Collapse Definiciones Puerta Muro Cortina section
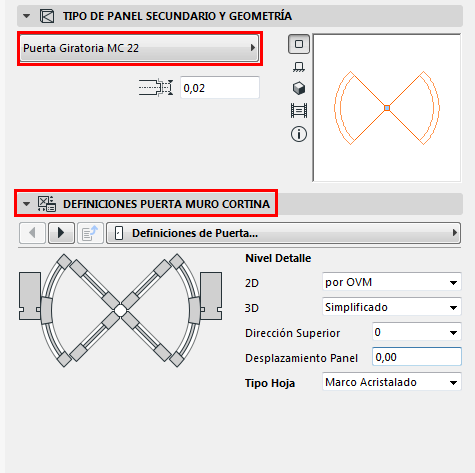The height and width of the screenshot is (473, 475). pyautogui.click(x=26, y=204)
